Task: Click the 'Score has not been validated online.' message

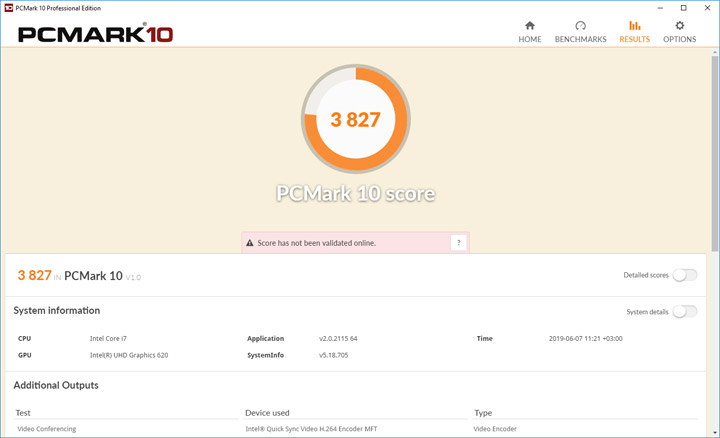Action: [316, 243]
